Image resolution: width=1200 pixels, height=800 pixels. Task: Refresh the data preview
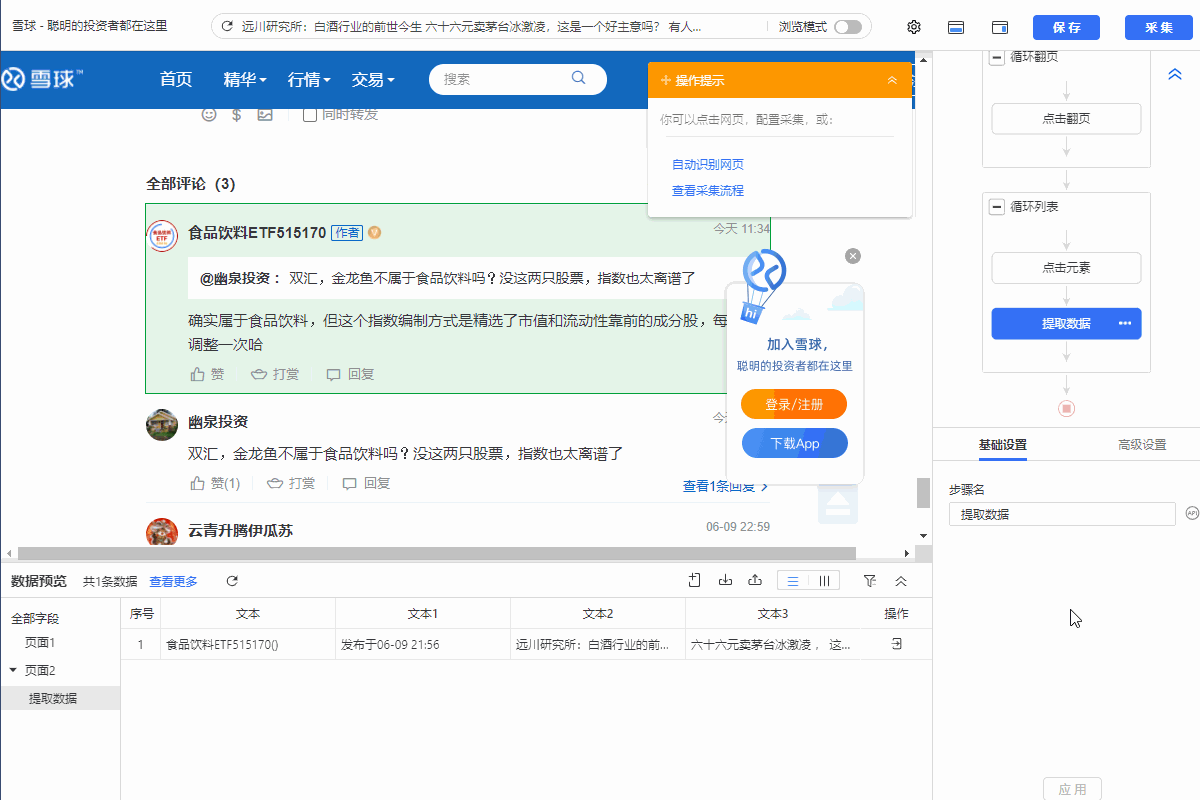click(232, 581)
